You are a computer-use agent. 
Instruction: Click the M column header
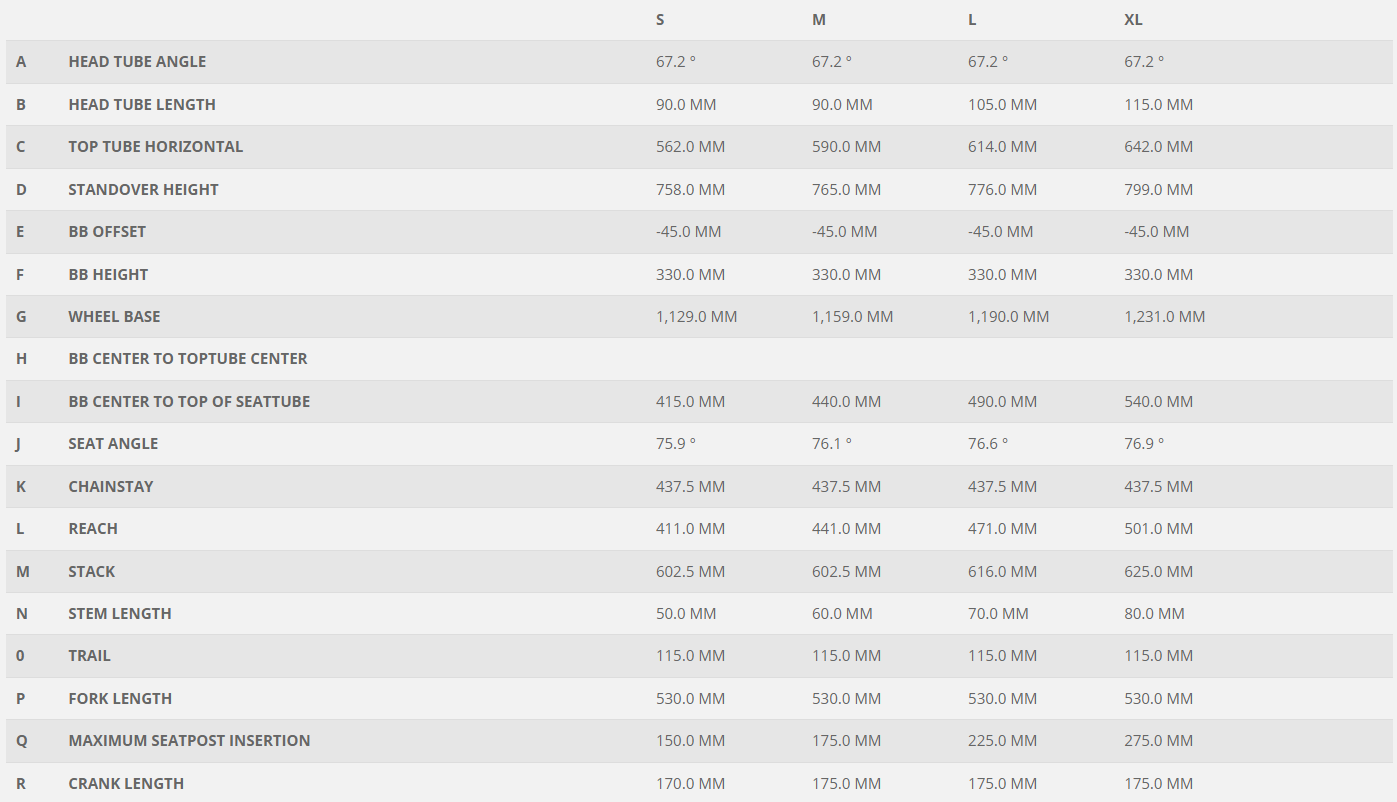pos(819,20)
